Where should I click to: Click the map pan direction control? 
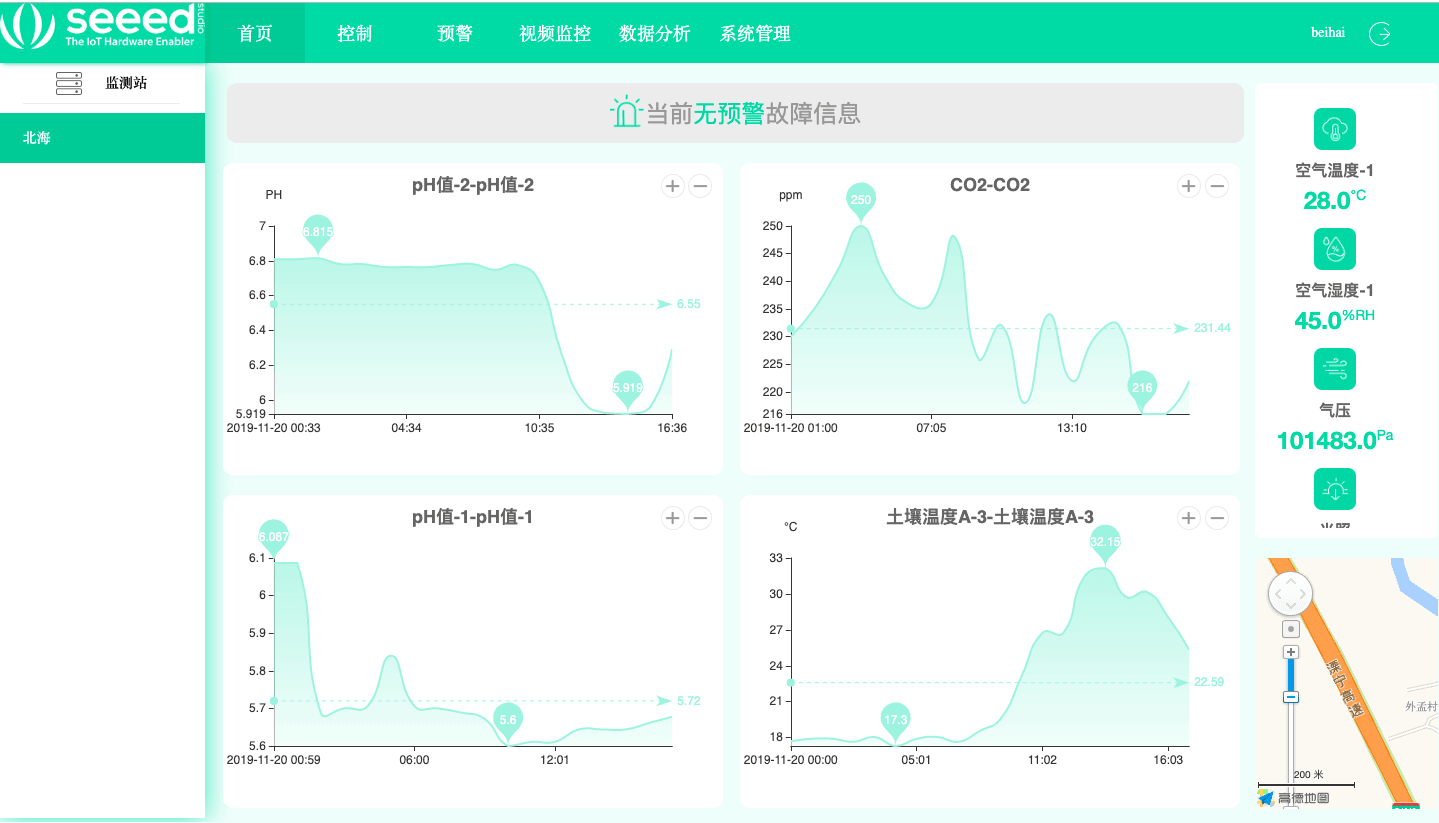click(x=1291, y=593)
